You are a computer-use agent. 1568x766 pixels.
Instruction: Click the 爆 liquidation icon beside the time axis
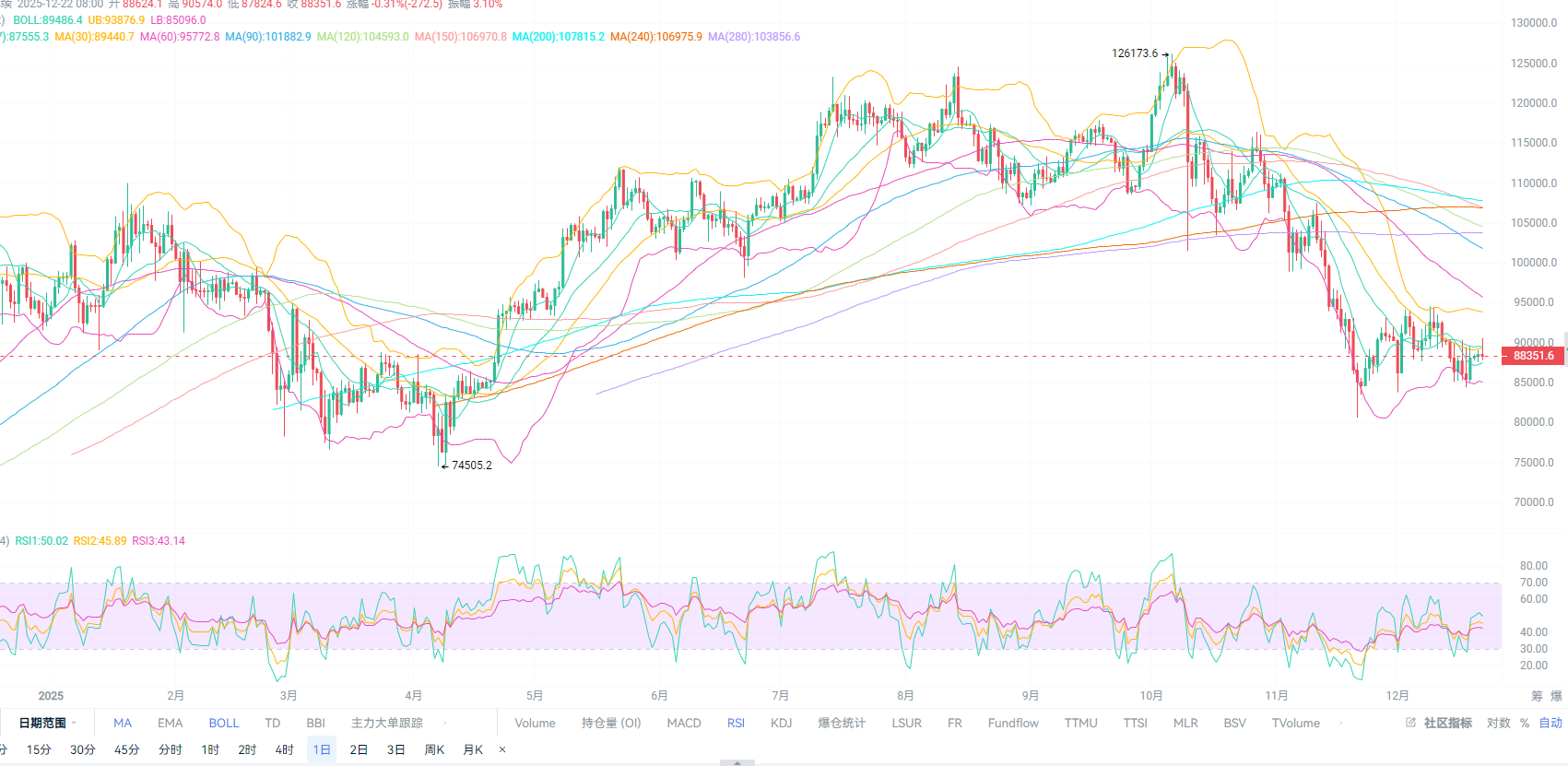[x=1556, y=696]
